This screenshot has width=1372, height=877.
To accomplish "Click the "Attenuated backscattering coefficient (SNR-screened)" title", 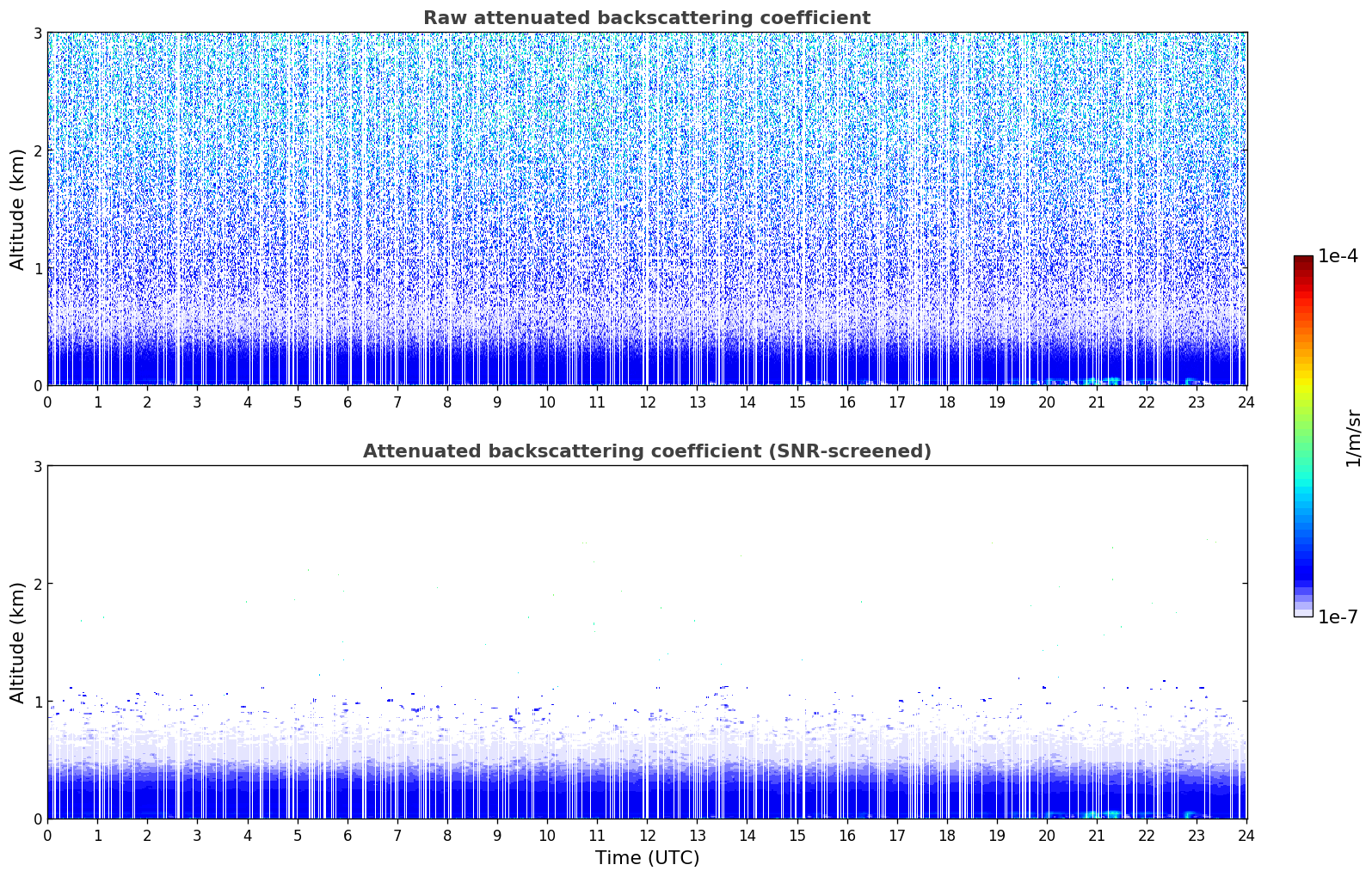I will (646, 451).
